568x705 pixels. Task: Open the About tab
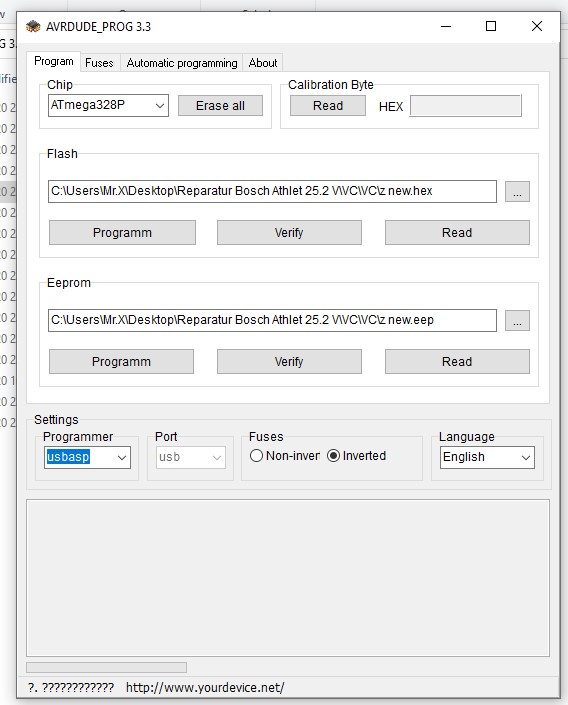click(263, 63)
